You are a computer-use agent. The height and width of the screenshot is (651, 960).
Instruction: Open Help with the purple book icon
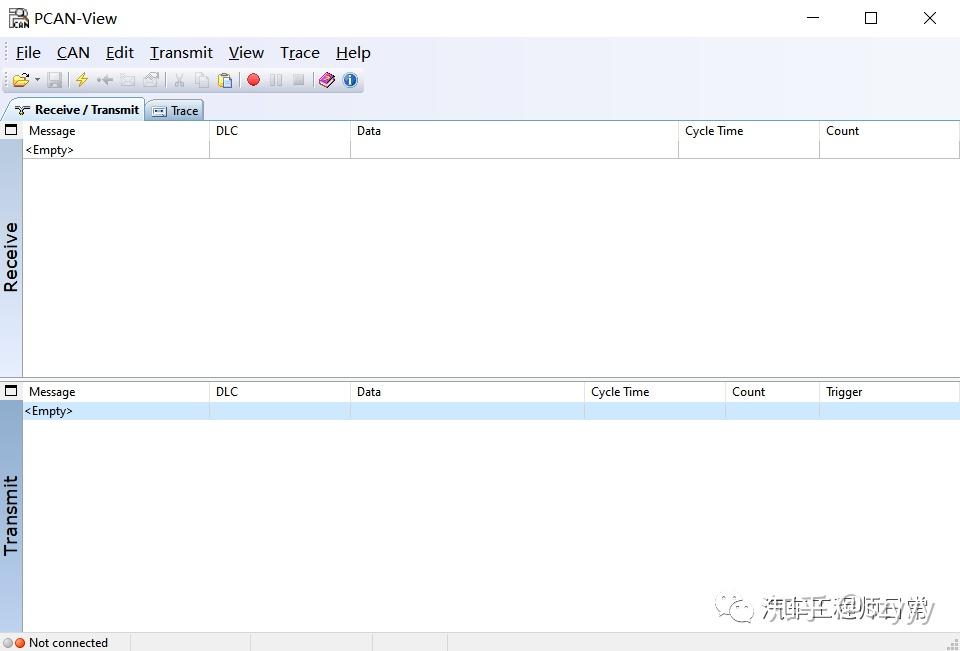coord(326,80)
